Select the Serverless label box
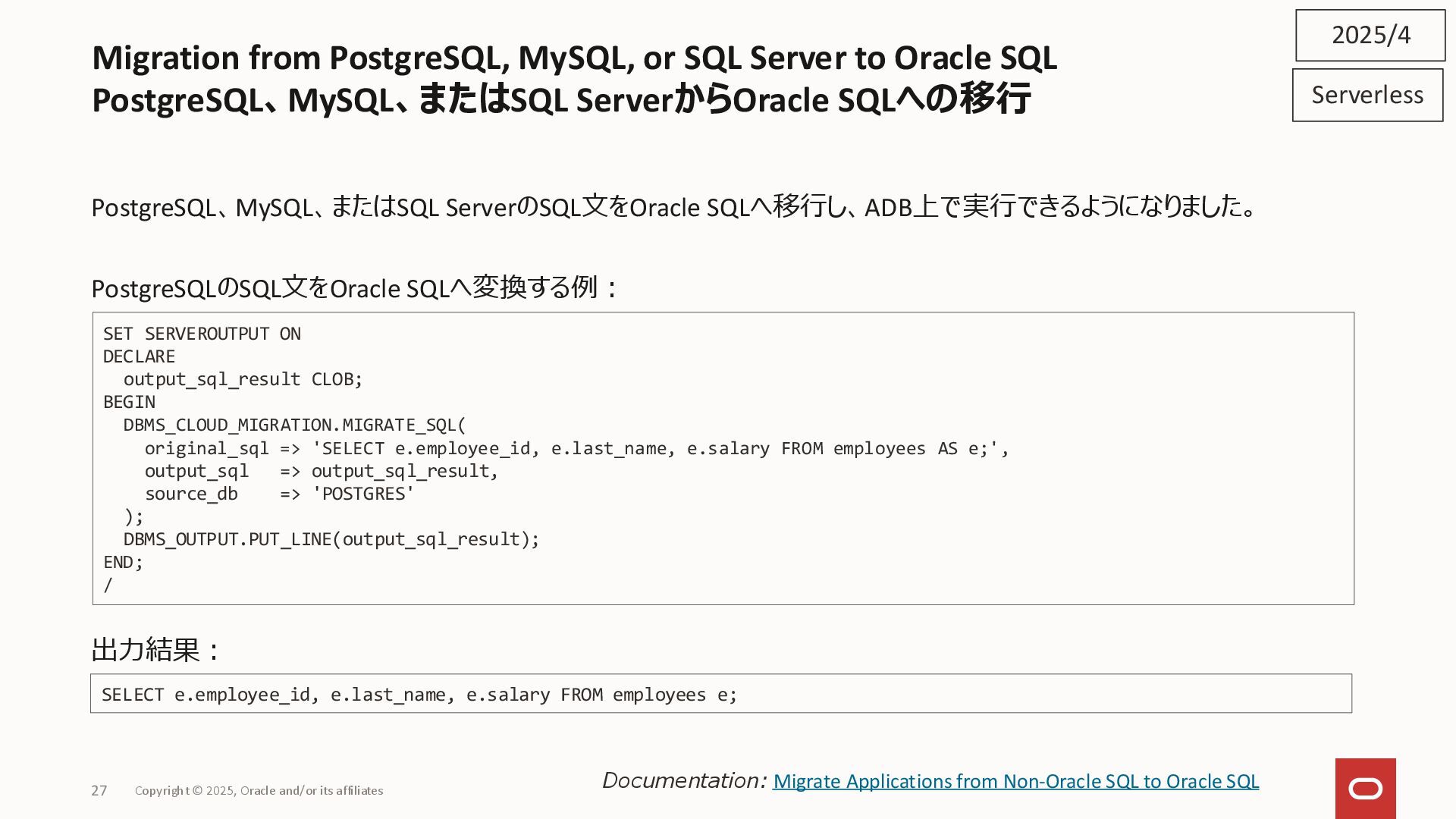 click(x=1367, y=95)
